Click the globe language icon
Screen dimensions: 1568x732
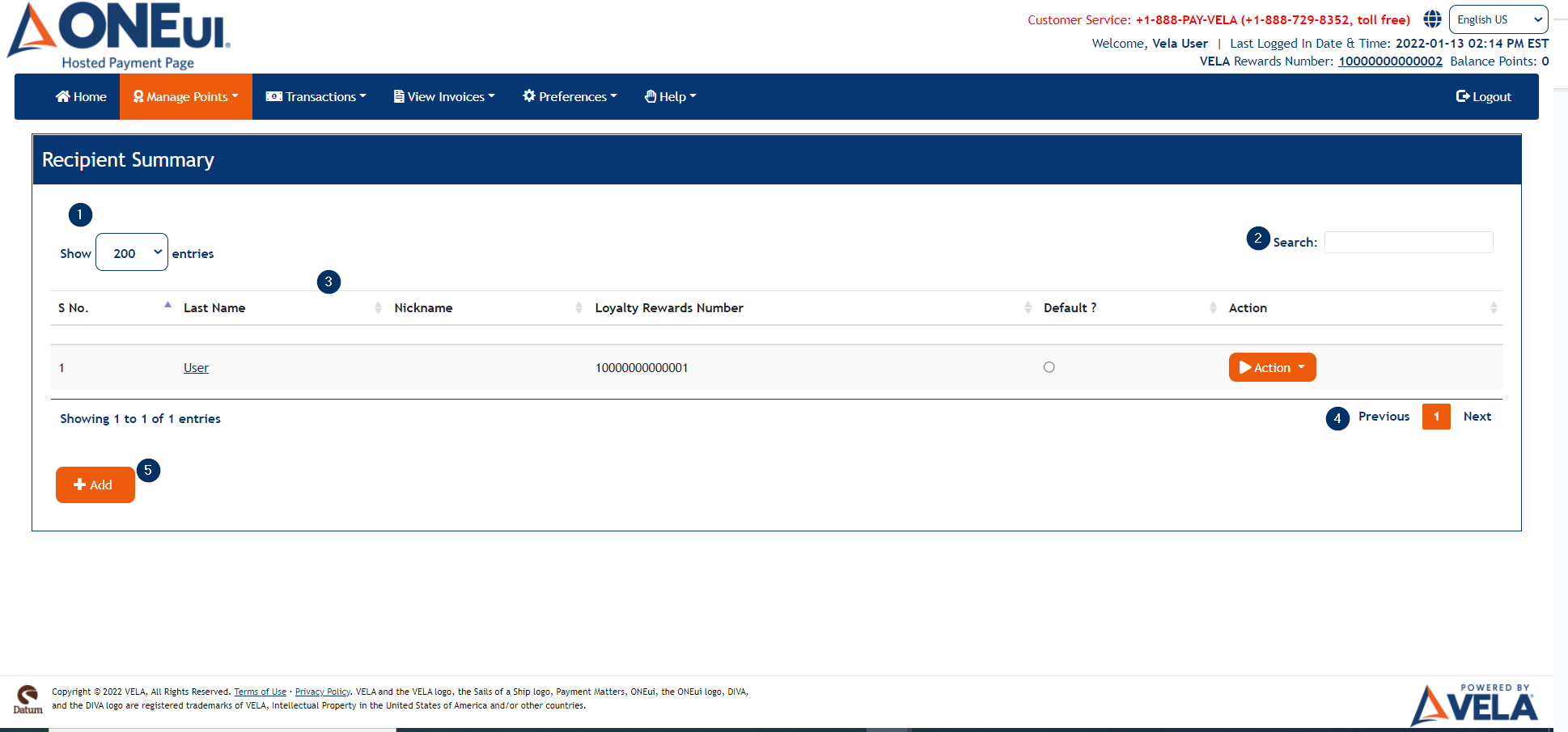pyautogui.click(x=1432, y=19)
